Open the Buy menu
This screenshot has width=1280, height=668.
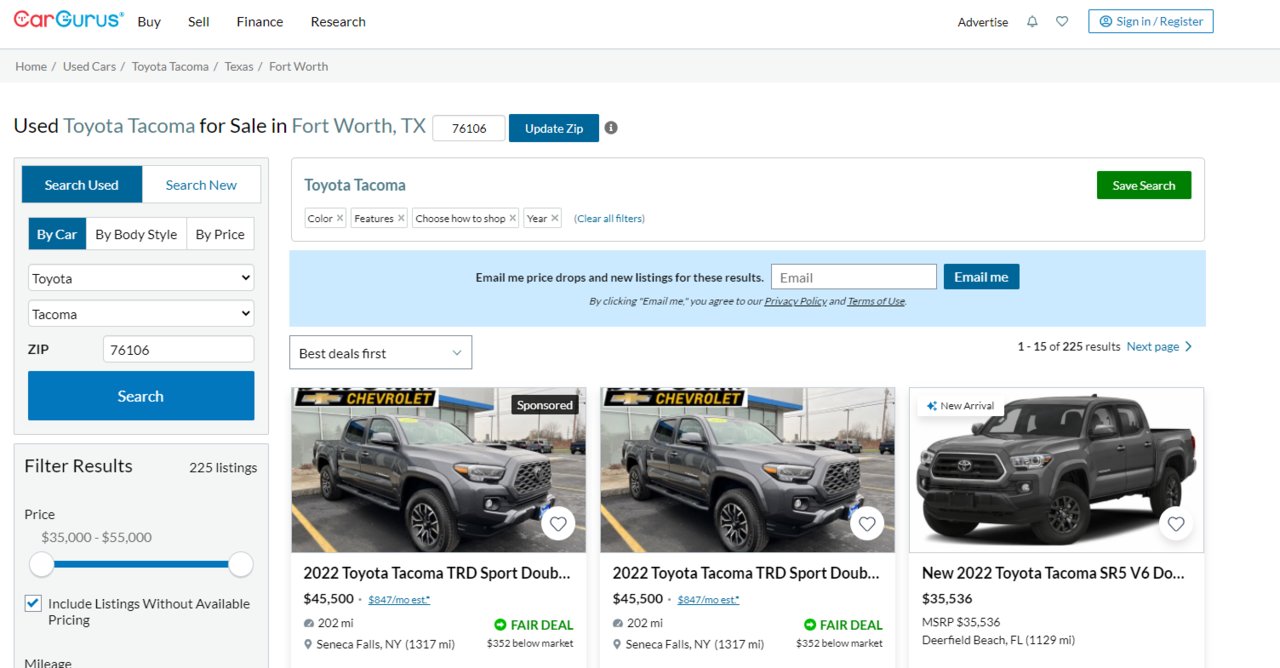(x=149, y=22)
